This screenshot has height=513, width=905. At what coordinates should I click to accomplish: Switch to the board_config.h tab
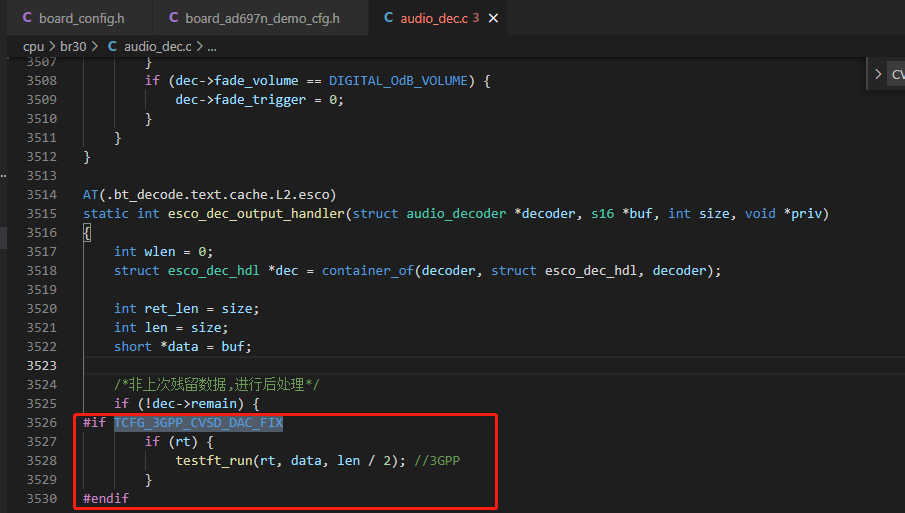tap(80, 18)
